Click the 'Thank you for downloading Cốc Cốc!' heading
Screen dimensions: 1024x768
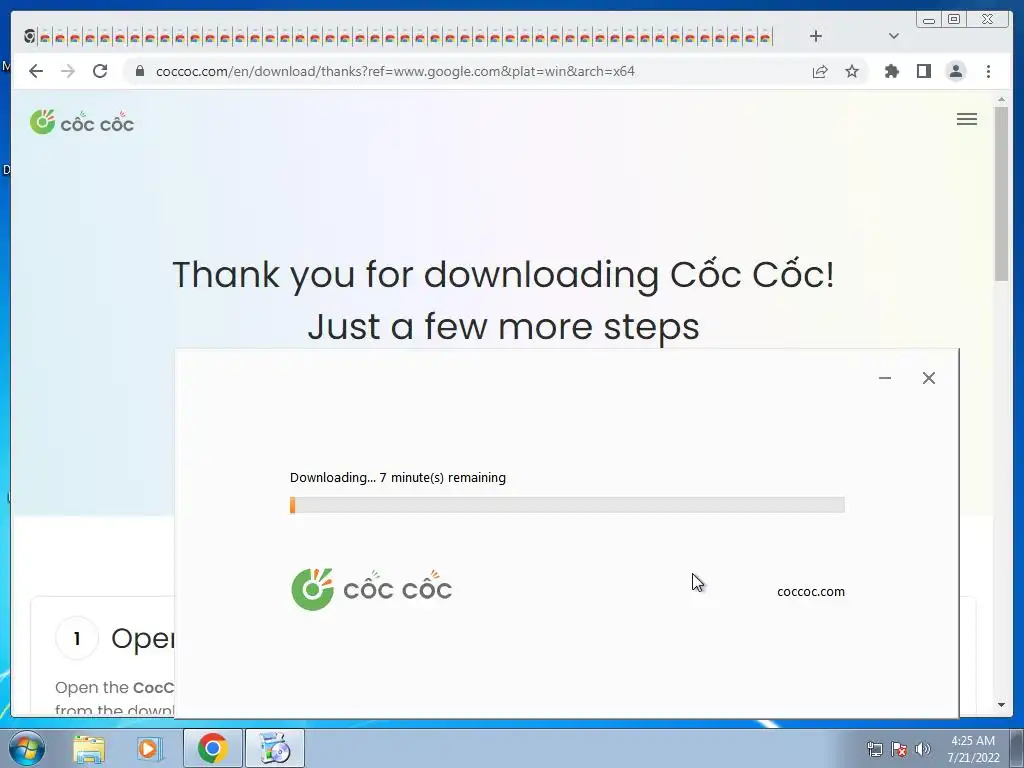504,274
